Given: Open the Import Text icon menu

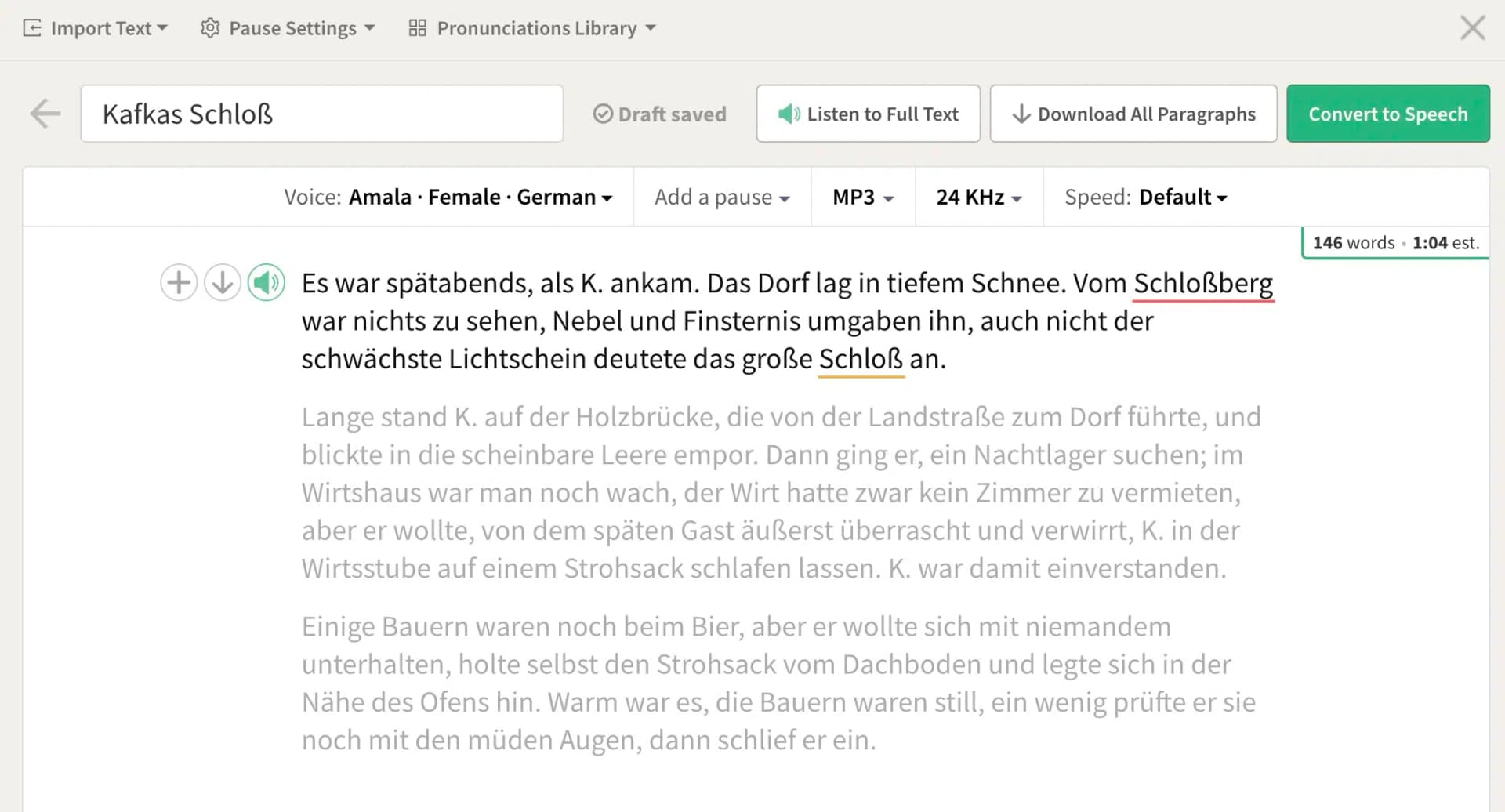Looking at the screenshot, I should coord(31,27).
